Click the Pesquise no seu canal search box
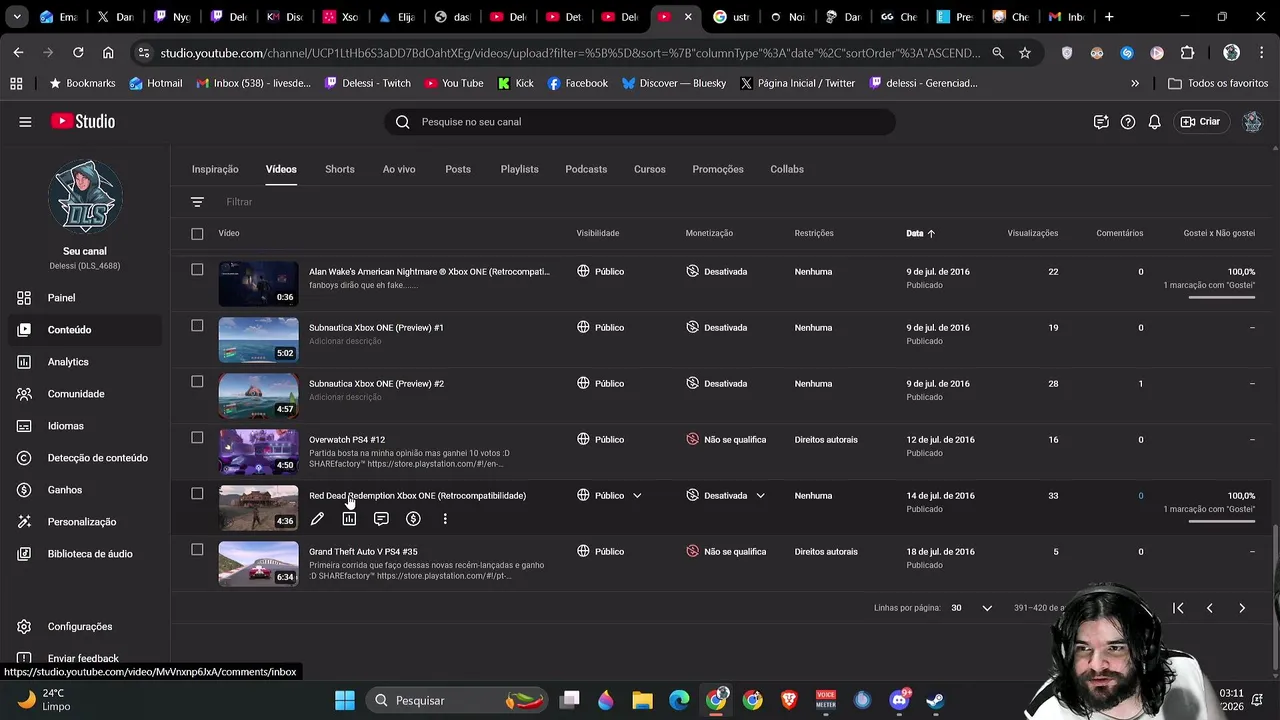 coord(640,122)
